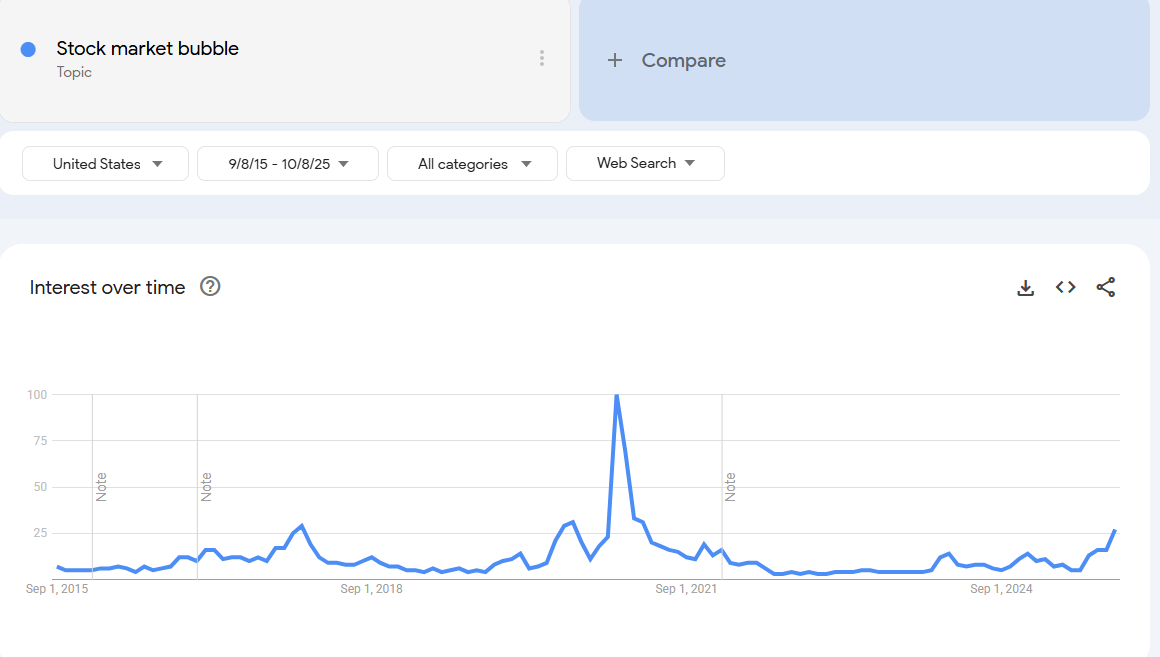
Task: Click the Interest over time heading
Action: coord(108,288)
